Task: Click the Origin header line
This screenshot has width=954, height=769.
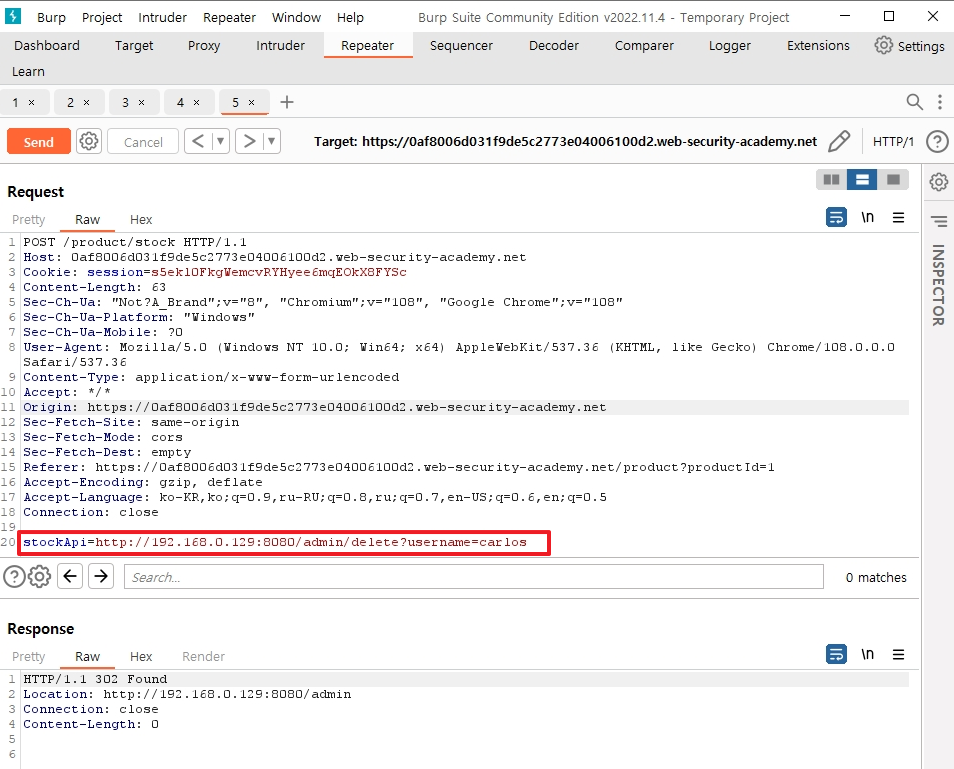Action: click(x=315, y=407)
